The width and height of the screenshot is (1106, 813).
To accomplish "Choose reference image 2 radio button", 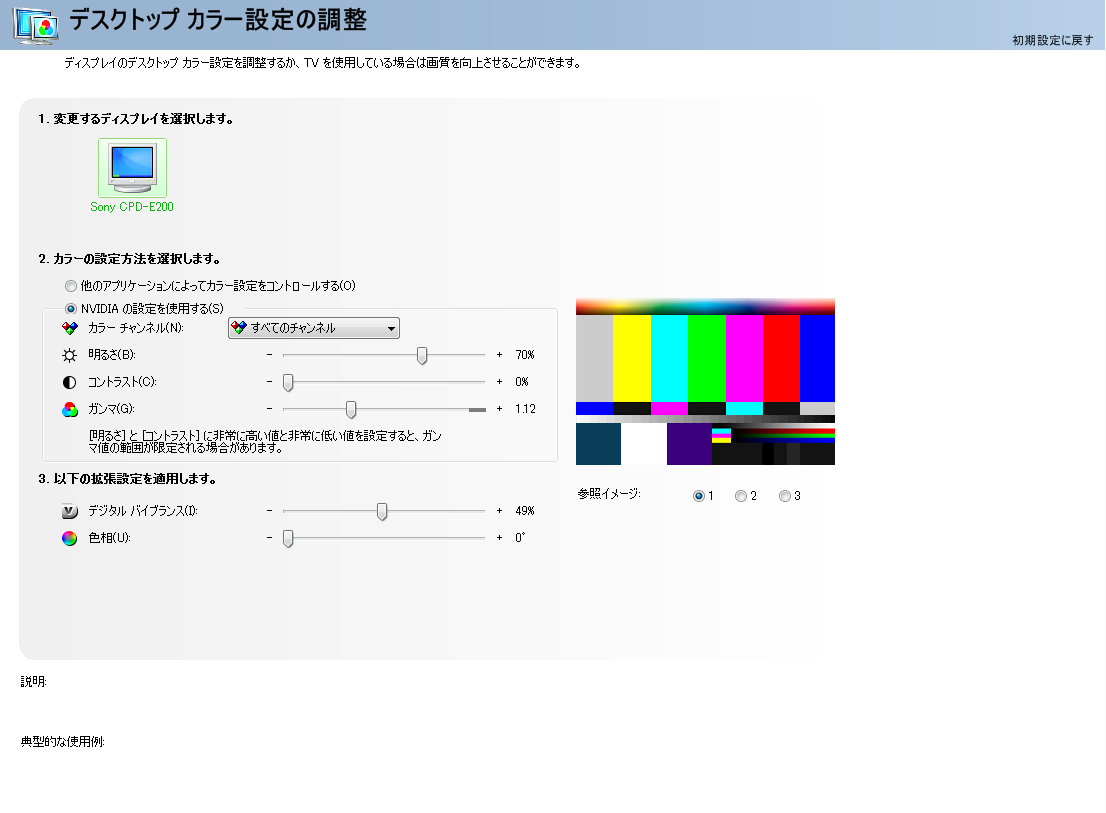I will [x=741, y=496].
